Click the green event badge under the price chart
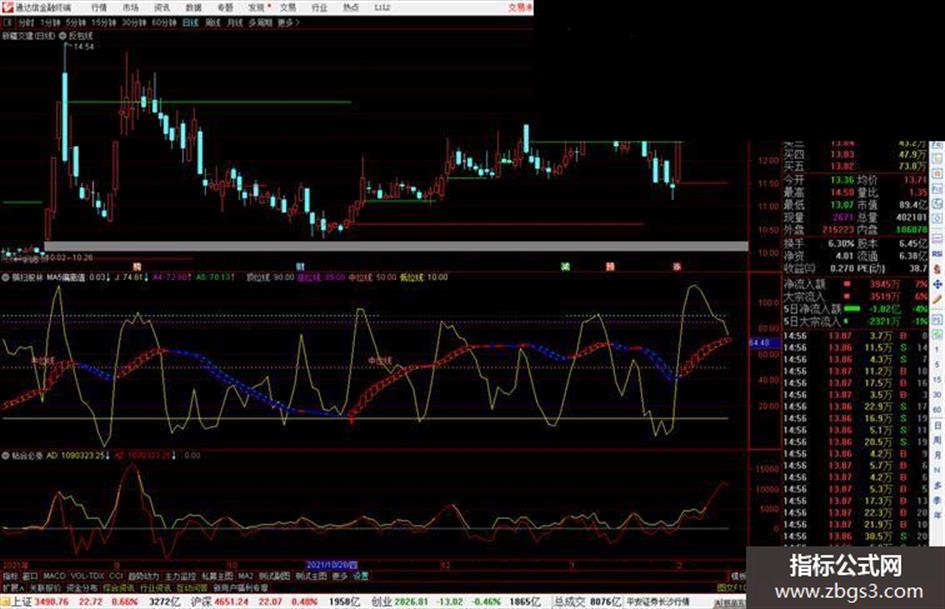This screenshot has height=609, width=945. pos(565,267)
